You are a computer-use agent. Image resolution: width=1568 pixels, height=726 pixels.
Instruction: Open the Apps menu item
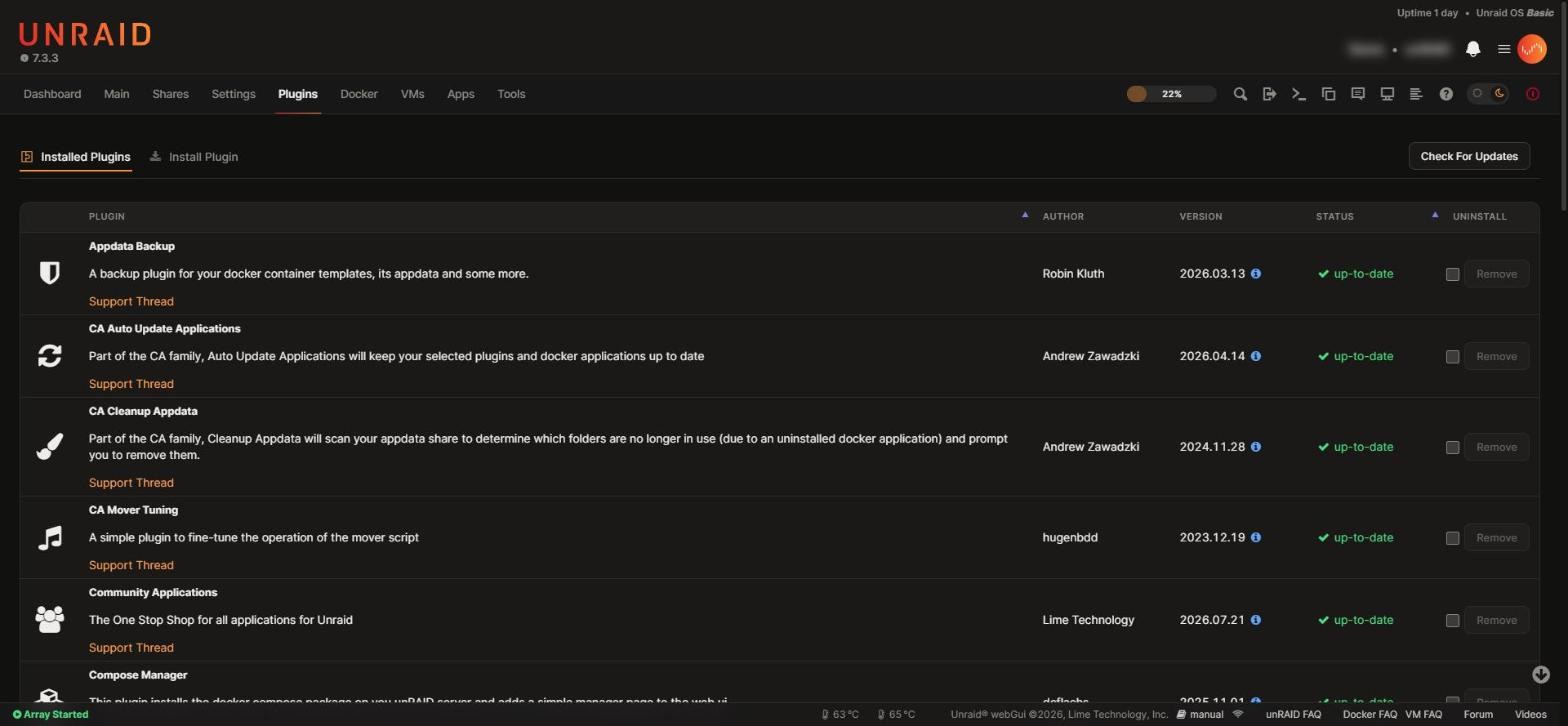coord(460,94)
